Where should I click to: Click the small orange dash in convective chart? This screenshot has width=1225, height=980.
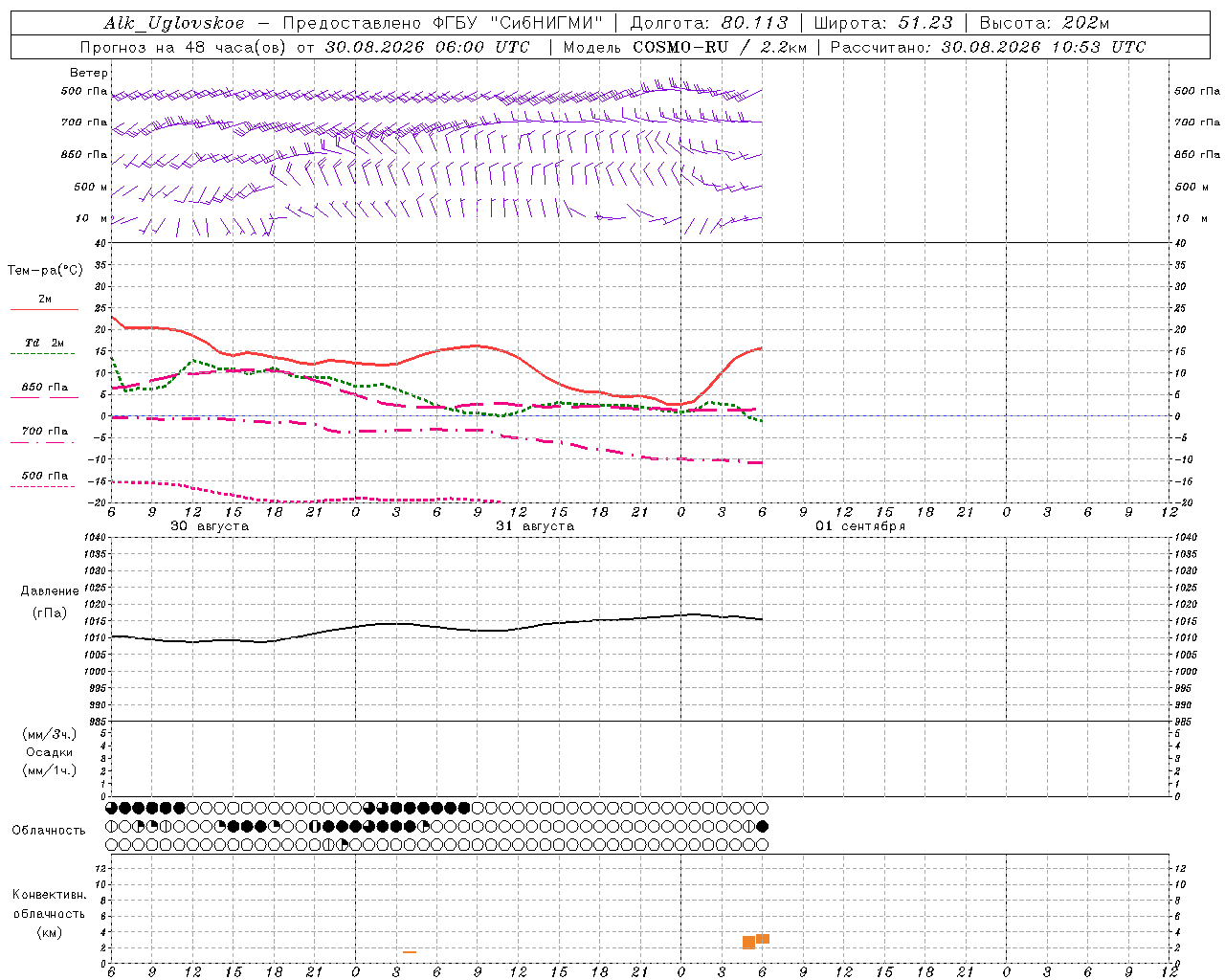coord(410,951)
